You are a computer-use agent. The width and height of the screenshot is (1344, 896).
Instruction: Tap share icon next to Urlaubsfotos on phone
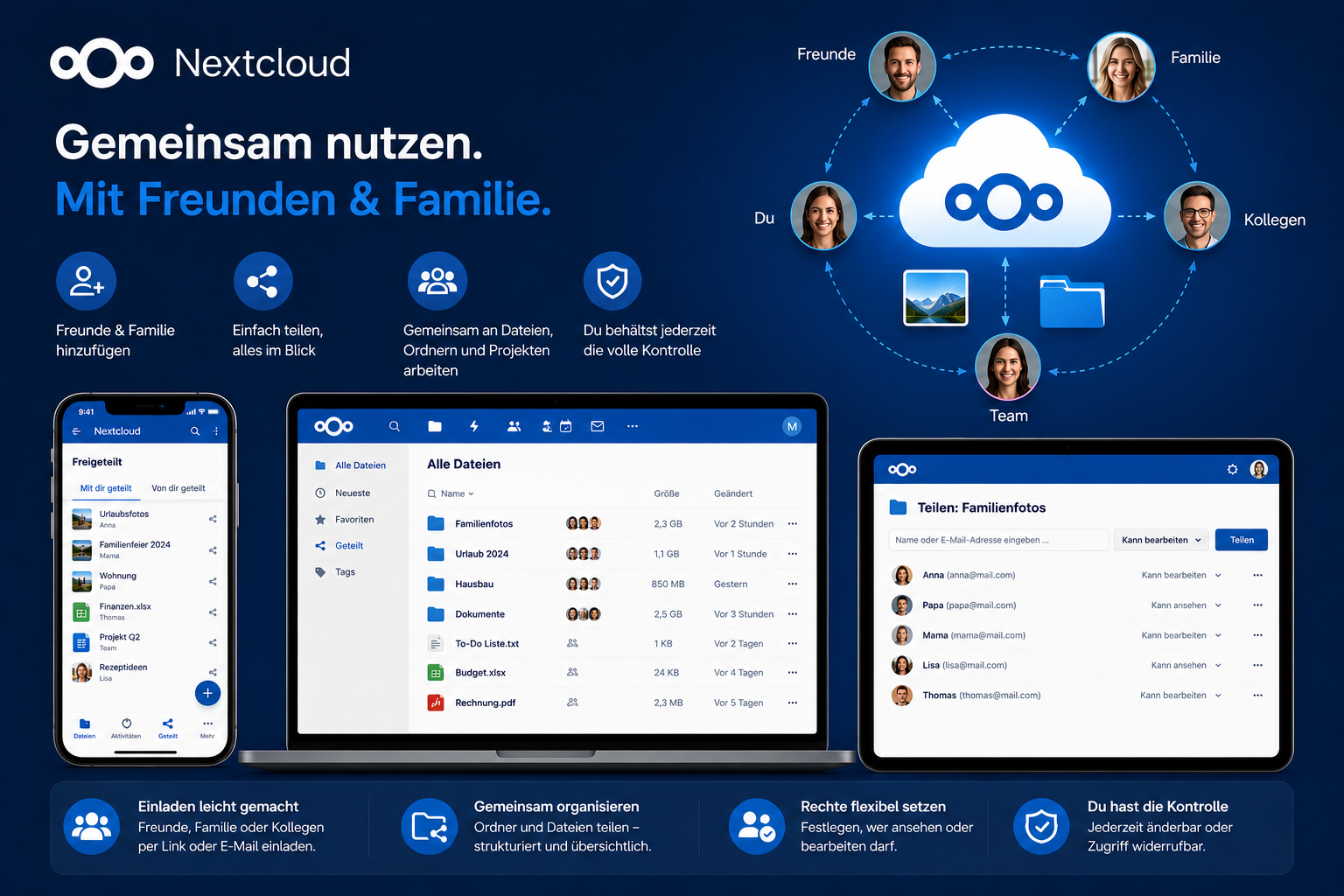[213, 519]
